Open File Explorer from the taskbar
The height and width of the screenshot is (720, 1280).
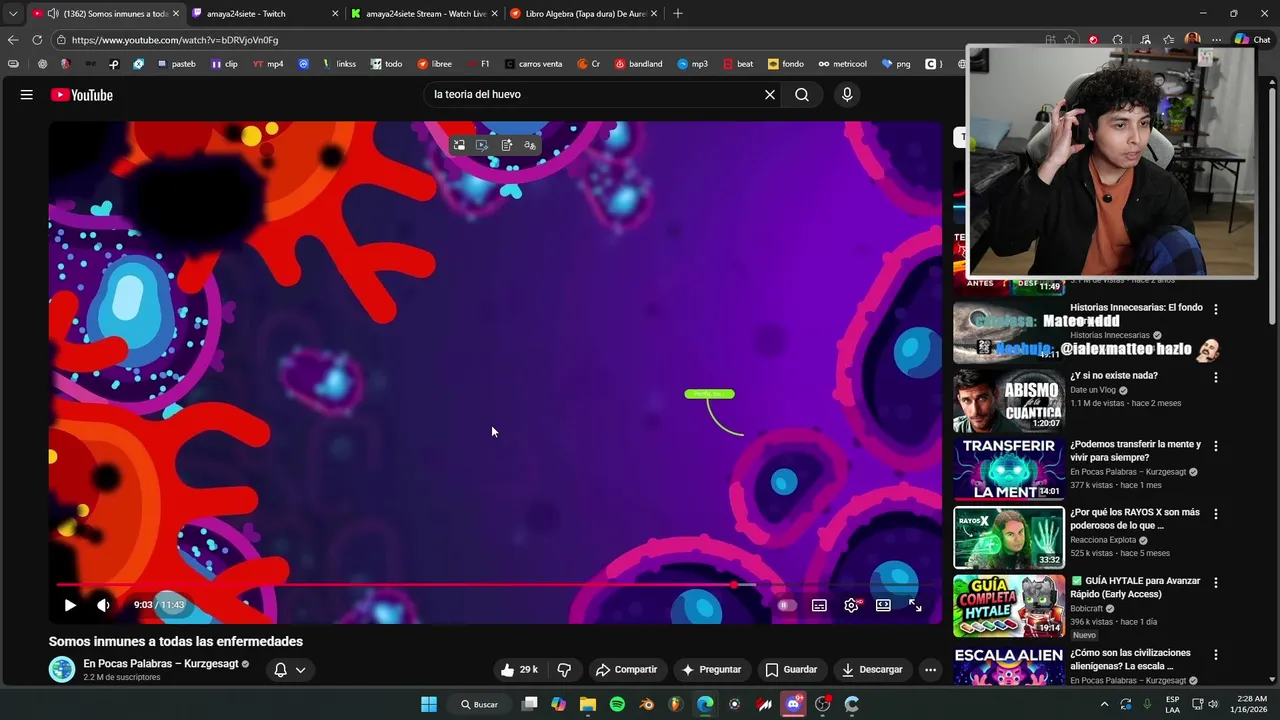(588, 704)
